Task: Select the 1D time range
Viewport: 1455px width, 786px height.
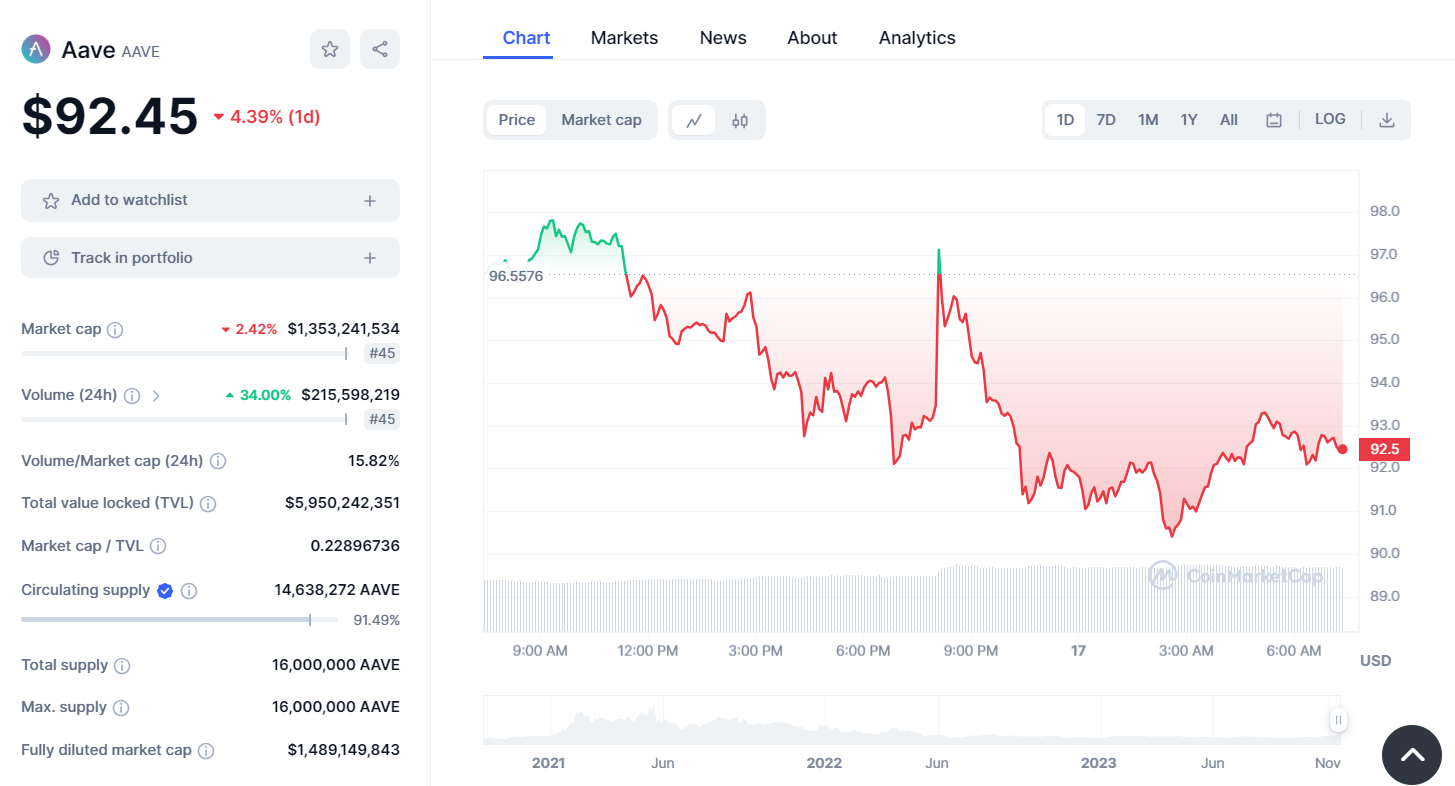Action: pos(1065,120)
